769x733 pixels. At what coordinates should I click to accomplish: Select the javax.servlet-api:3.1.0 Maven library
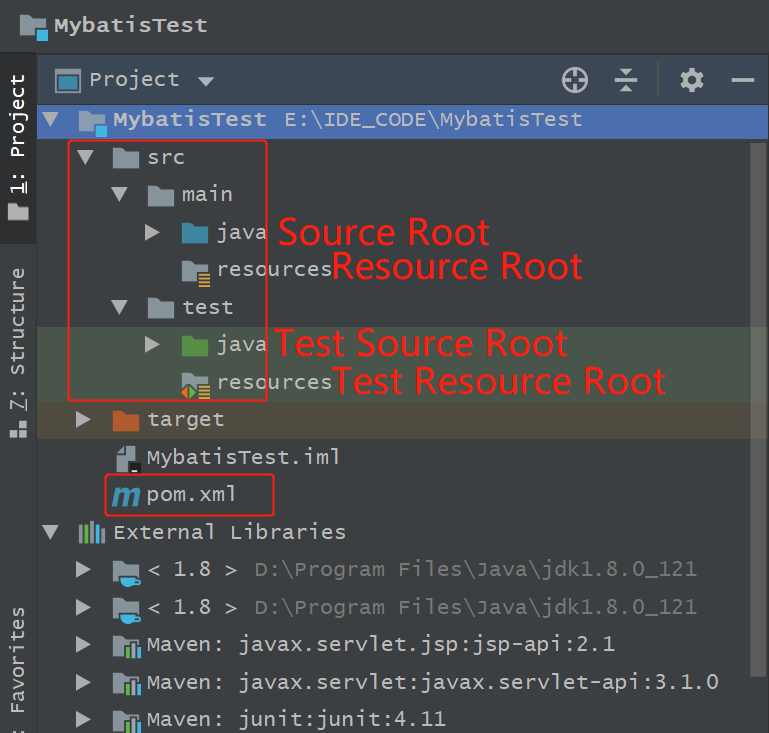[x=432, y=682]
